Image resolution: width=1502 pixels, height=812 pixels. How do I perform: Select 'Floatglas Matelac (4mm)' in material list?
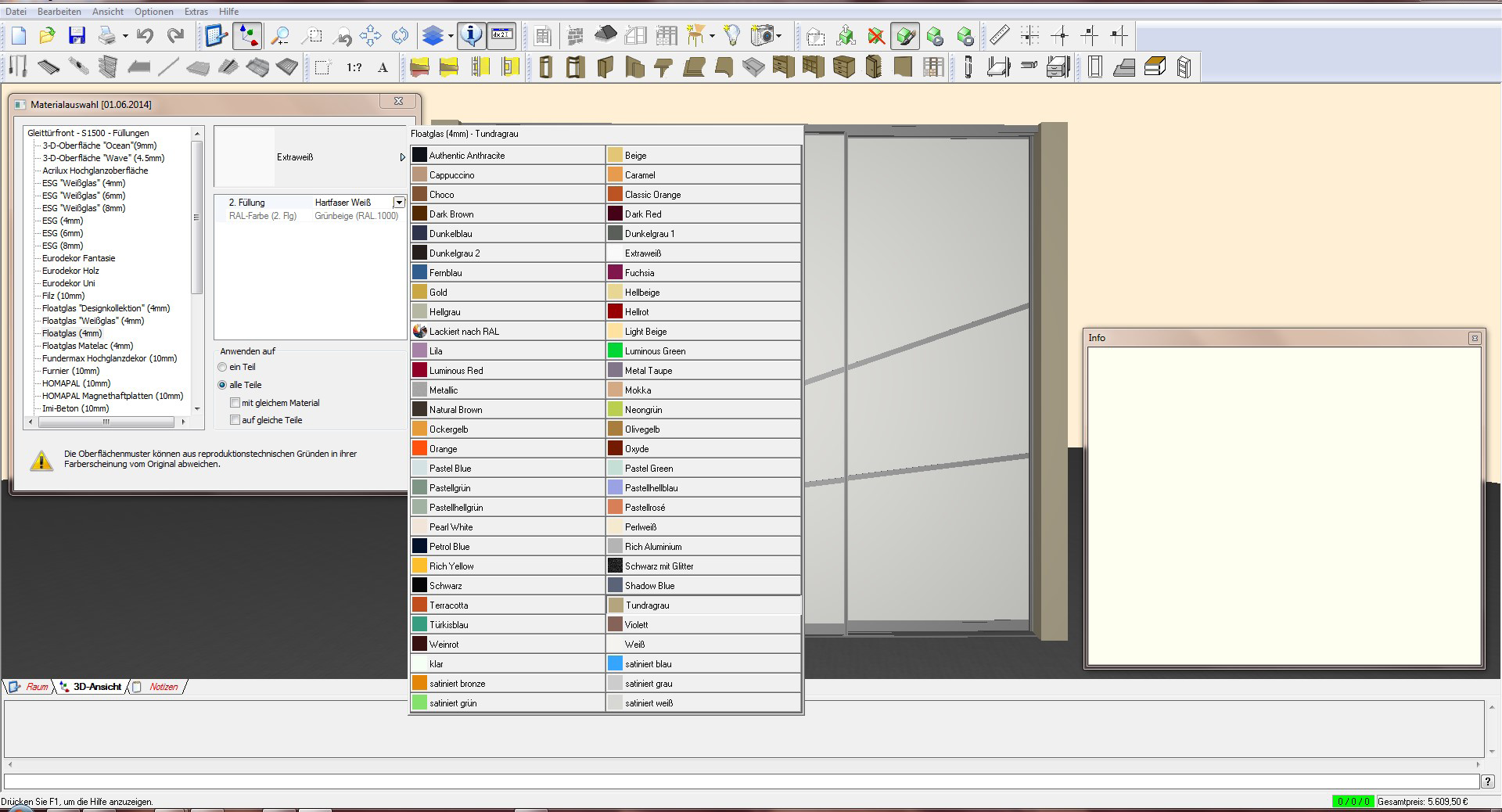pos(88,346)
